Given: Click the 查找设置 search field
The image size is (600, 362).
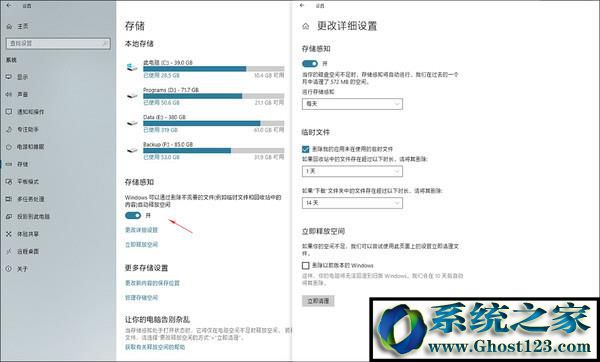Looking at the screenshot, I should [x=58, y=44].
